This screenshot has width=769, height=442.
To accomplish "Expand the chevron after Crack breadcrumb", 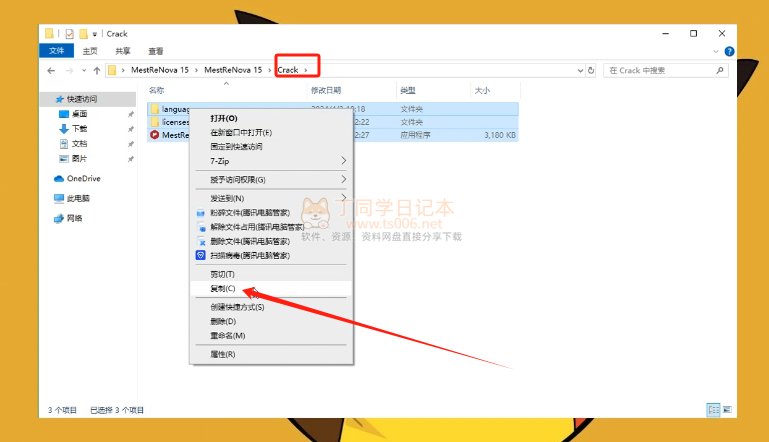I will [306, 70].
